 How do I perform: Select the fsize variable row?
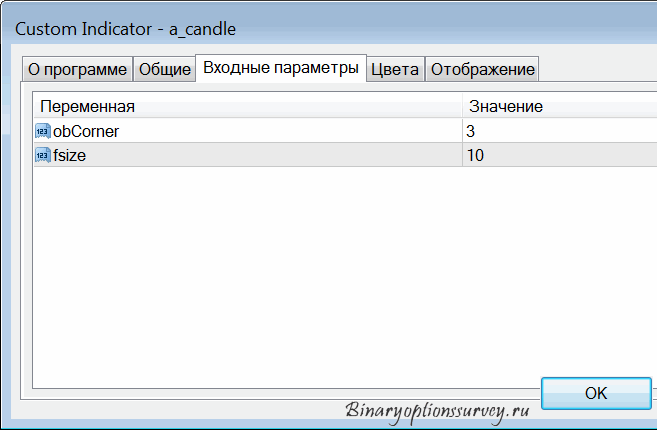coord(345,155)
